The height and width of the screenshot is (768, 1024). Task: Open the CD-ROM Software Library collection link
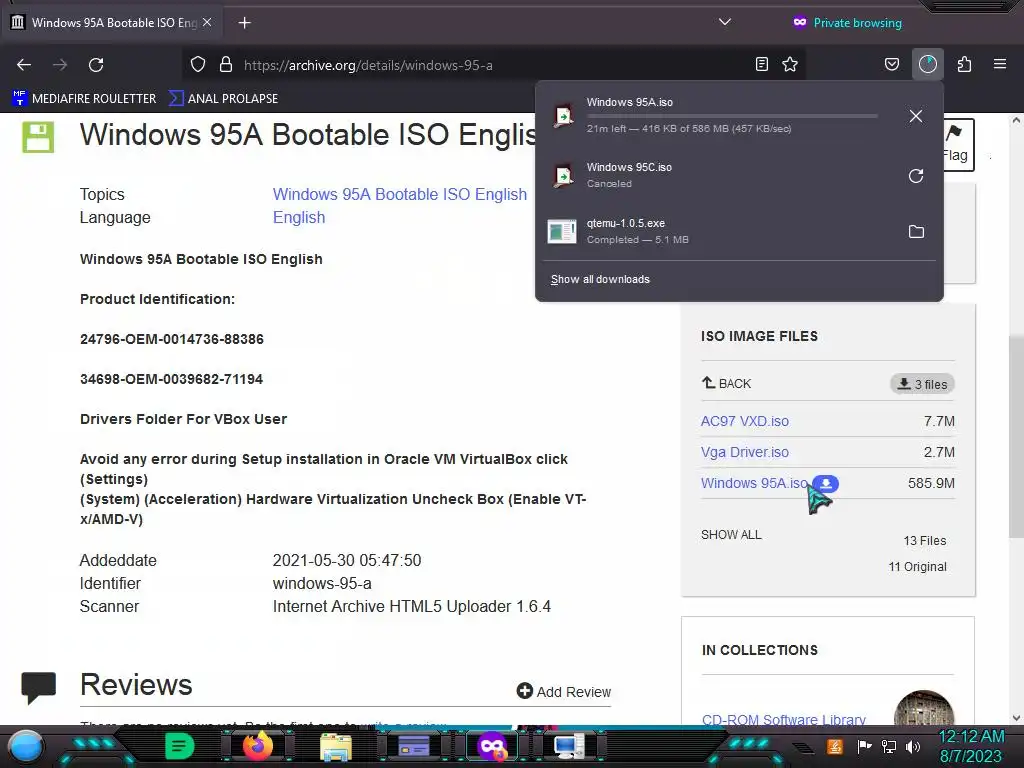pyautogui.click(x=784, y=720)
